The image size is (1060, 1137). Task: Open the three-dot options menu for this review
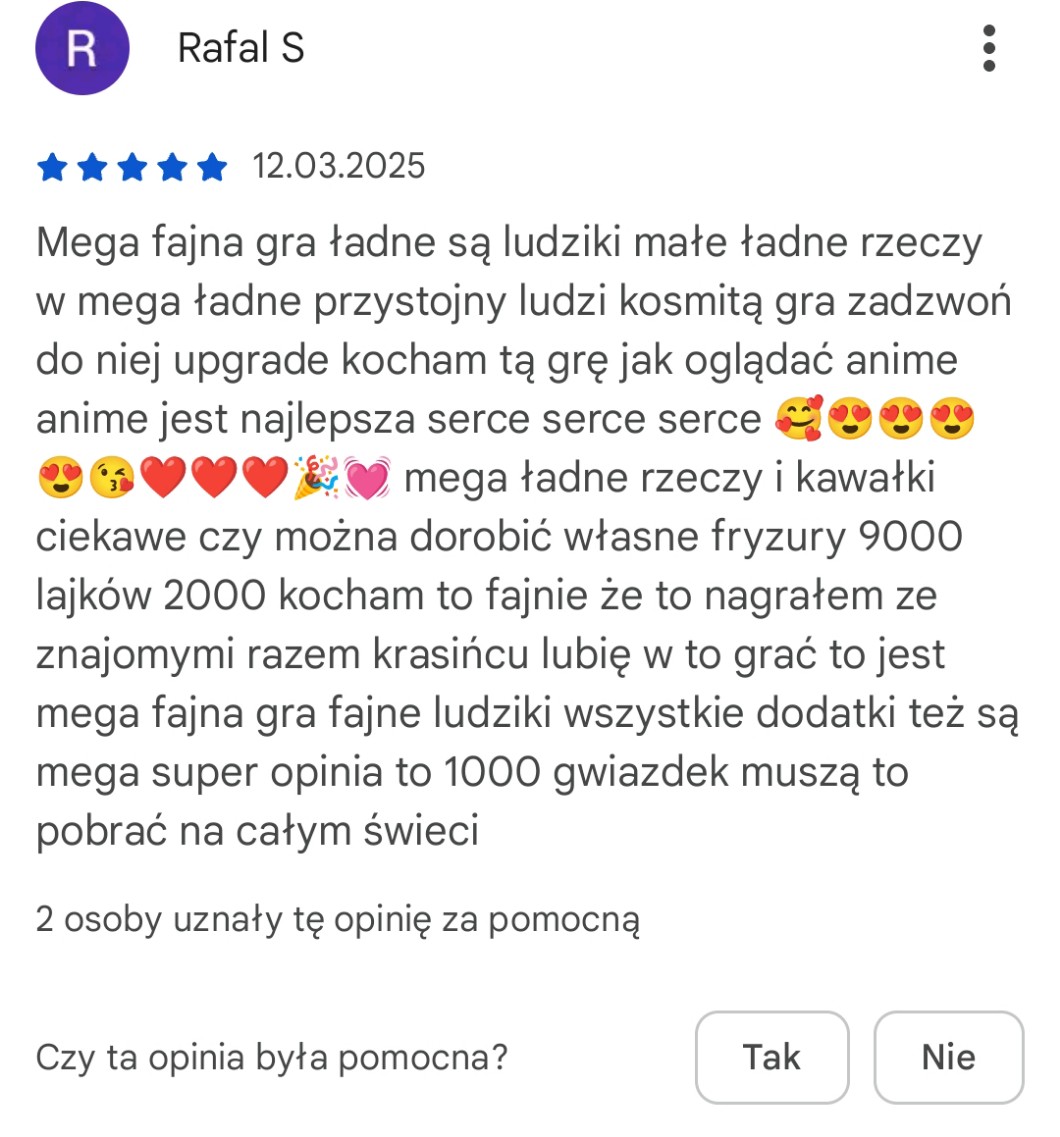988,49
